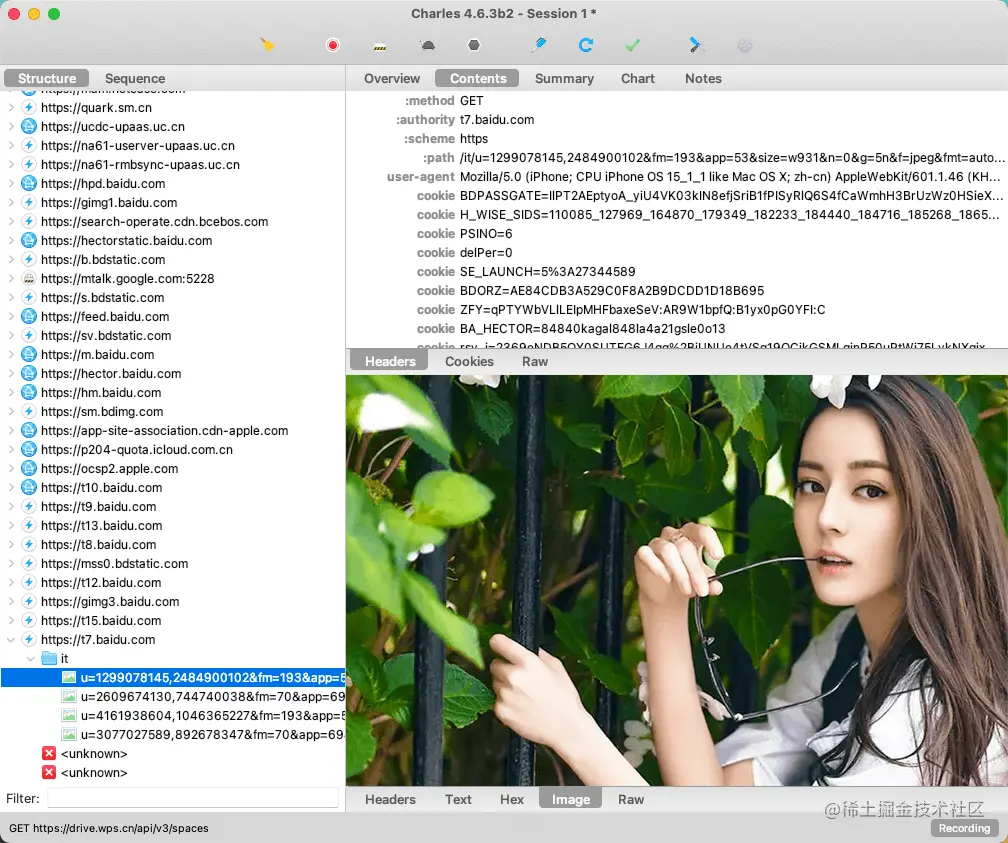Click lightning icon of https://b.bdstatic.com
Screen dimensions: 1008x843
click(29, 260)
